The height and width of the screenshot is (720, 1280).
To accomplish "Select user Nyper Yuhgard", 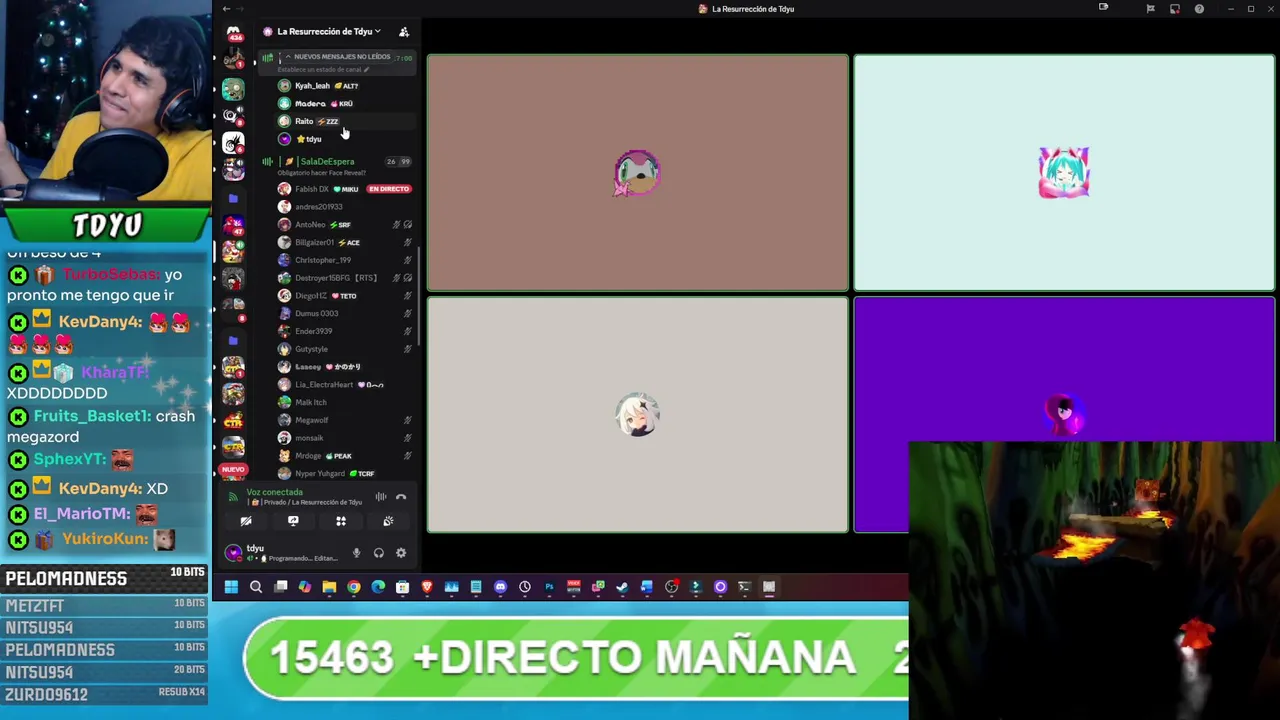I will tap(319, 474).
